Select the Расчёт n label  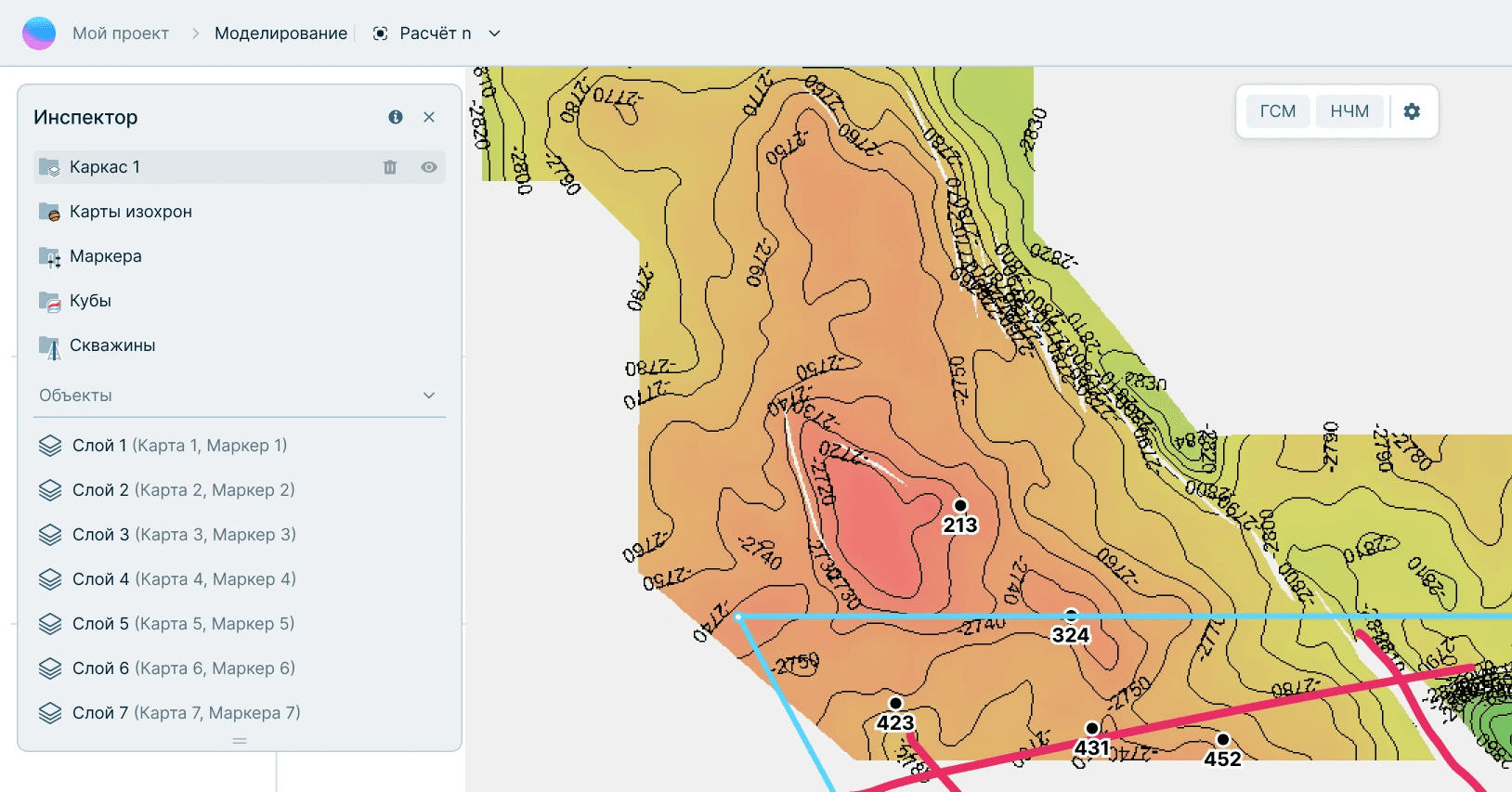435,33
